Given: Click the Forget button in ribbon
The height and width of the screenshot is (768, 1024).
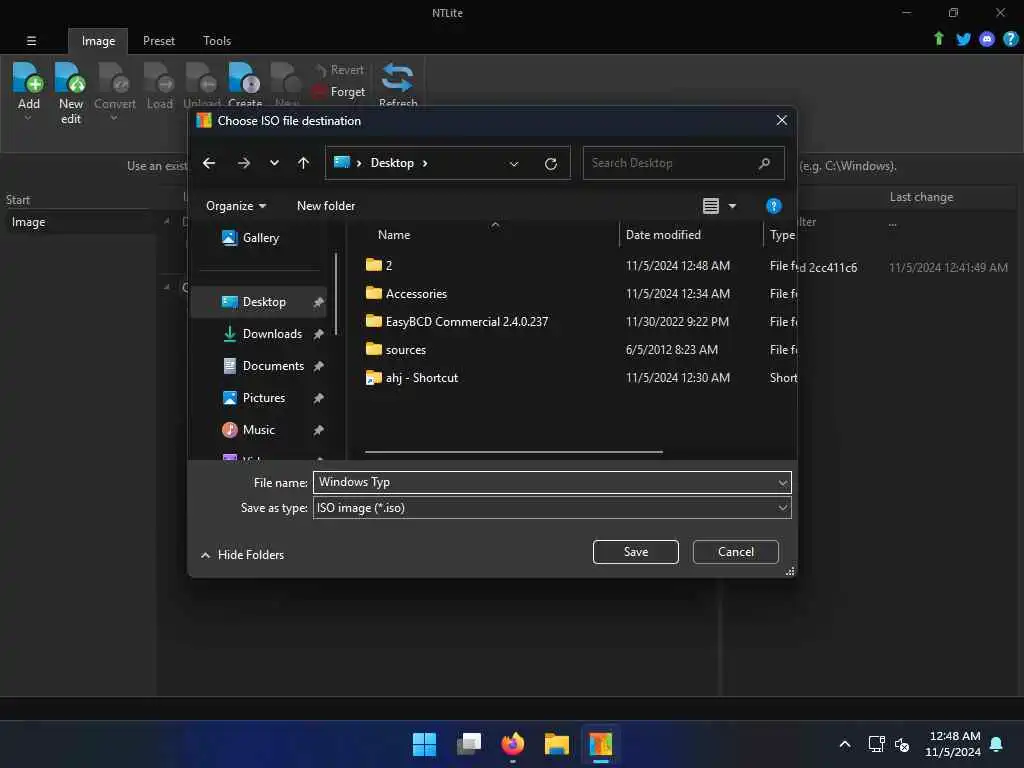Looking at the screenshot, I should click(x=339, y=92).
